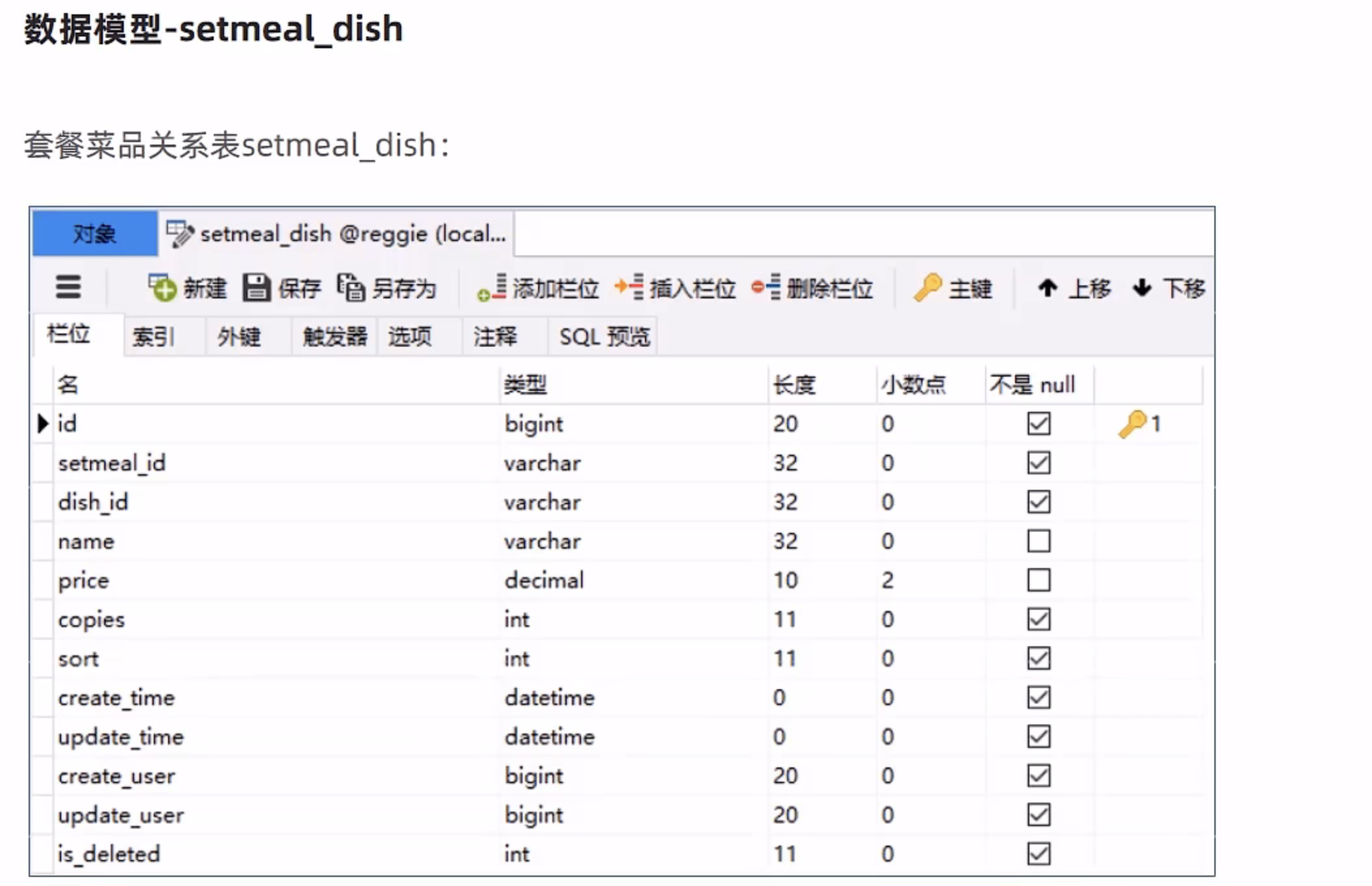Move field down with 下移 arrow

point(1142,287)
